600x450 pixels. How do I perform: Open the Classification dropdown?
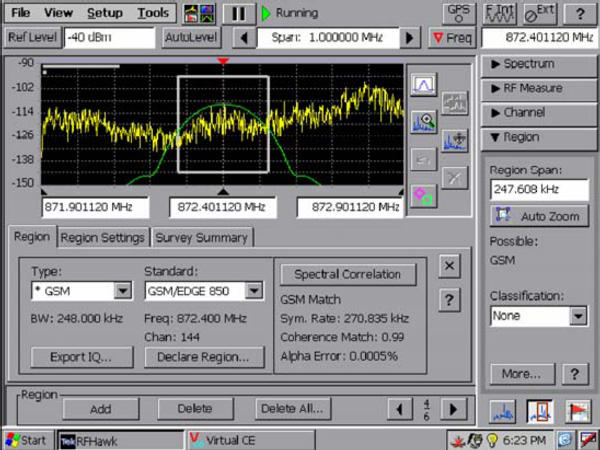(x=578, y=316)
